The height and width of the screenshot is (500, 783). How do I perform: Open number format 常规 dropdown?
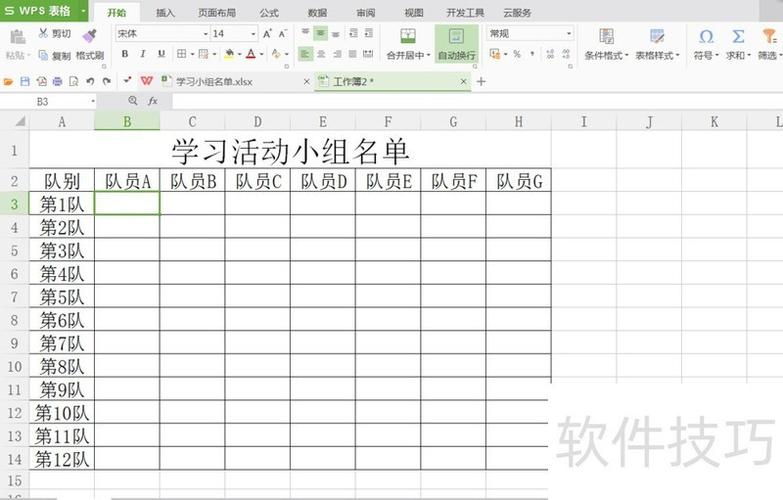click(569, 33)
